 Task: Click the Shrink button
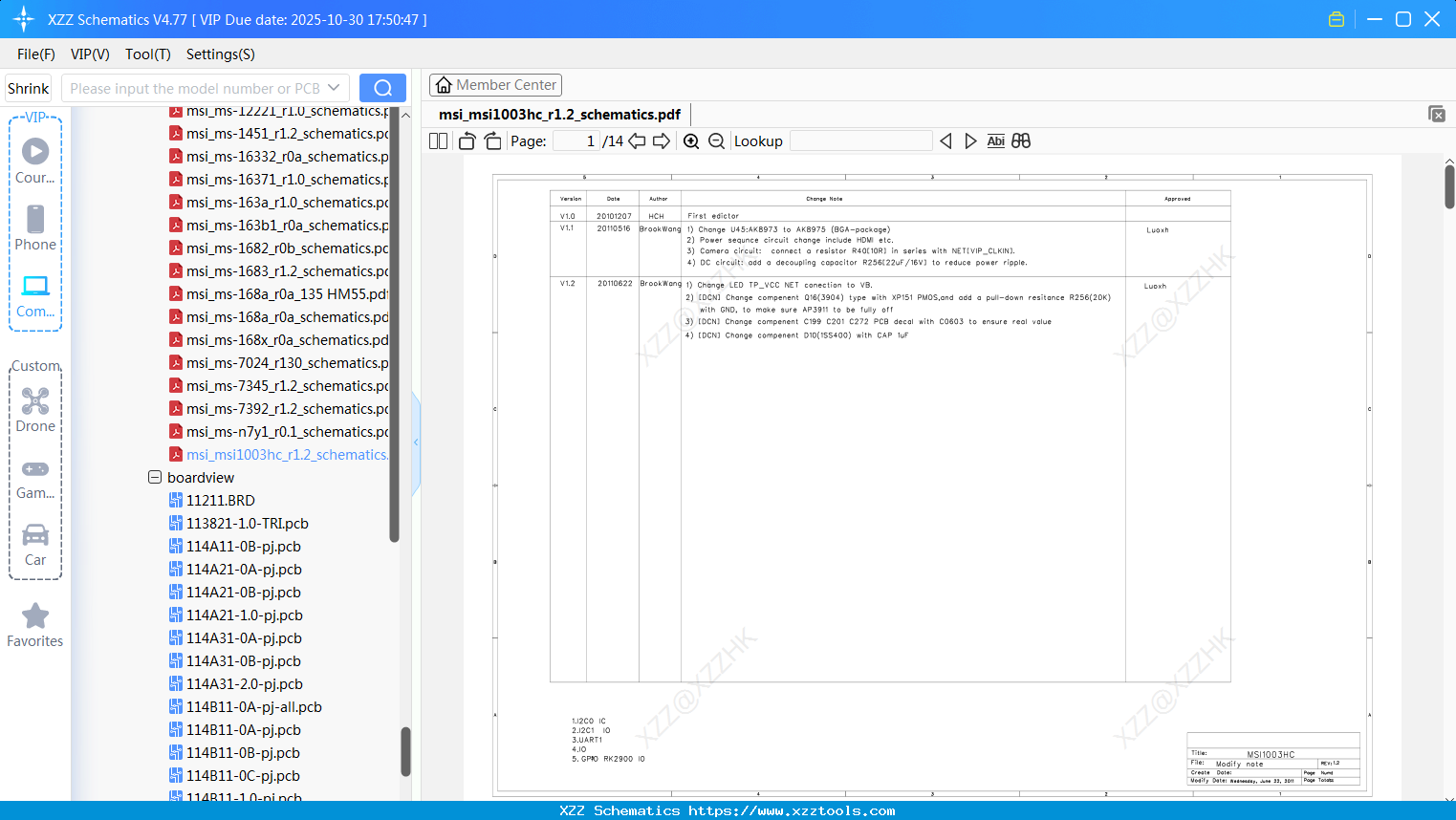pyautogui.click(x=28, y=88)
